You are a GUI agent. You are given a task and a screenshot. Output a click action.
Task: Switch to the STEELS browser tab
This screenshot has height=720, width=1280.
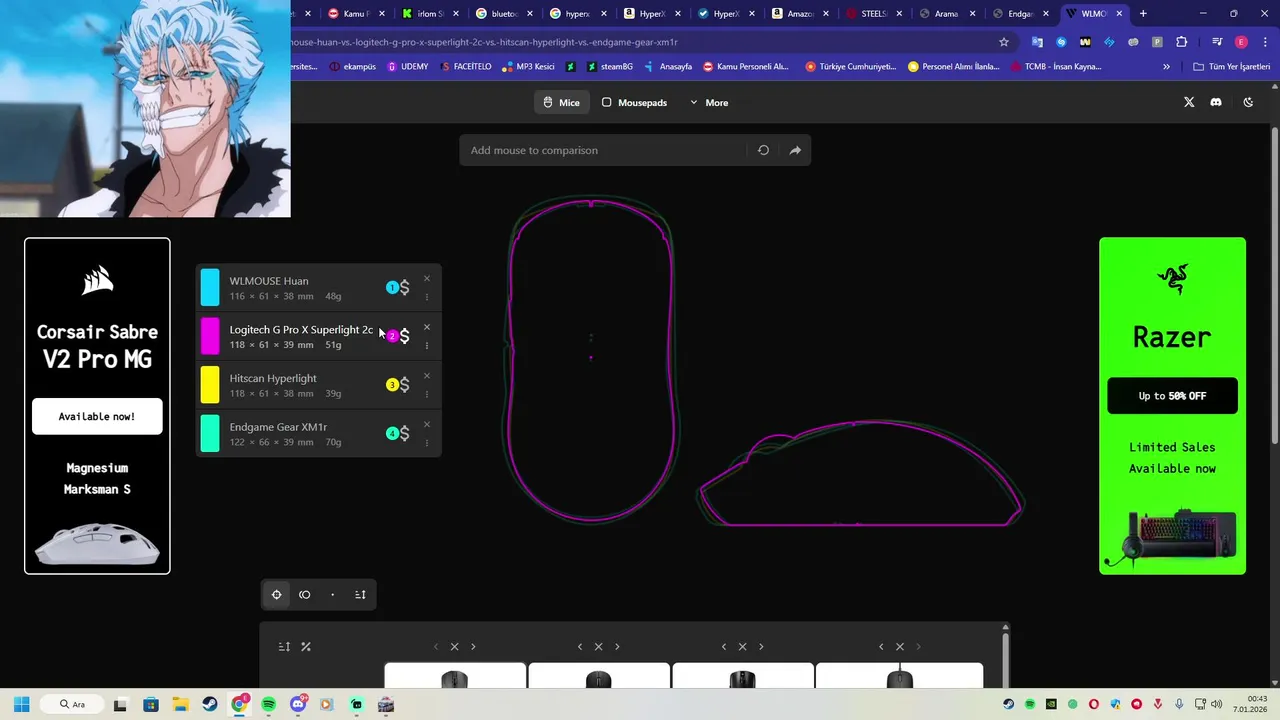tap(875, 14)
